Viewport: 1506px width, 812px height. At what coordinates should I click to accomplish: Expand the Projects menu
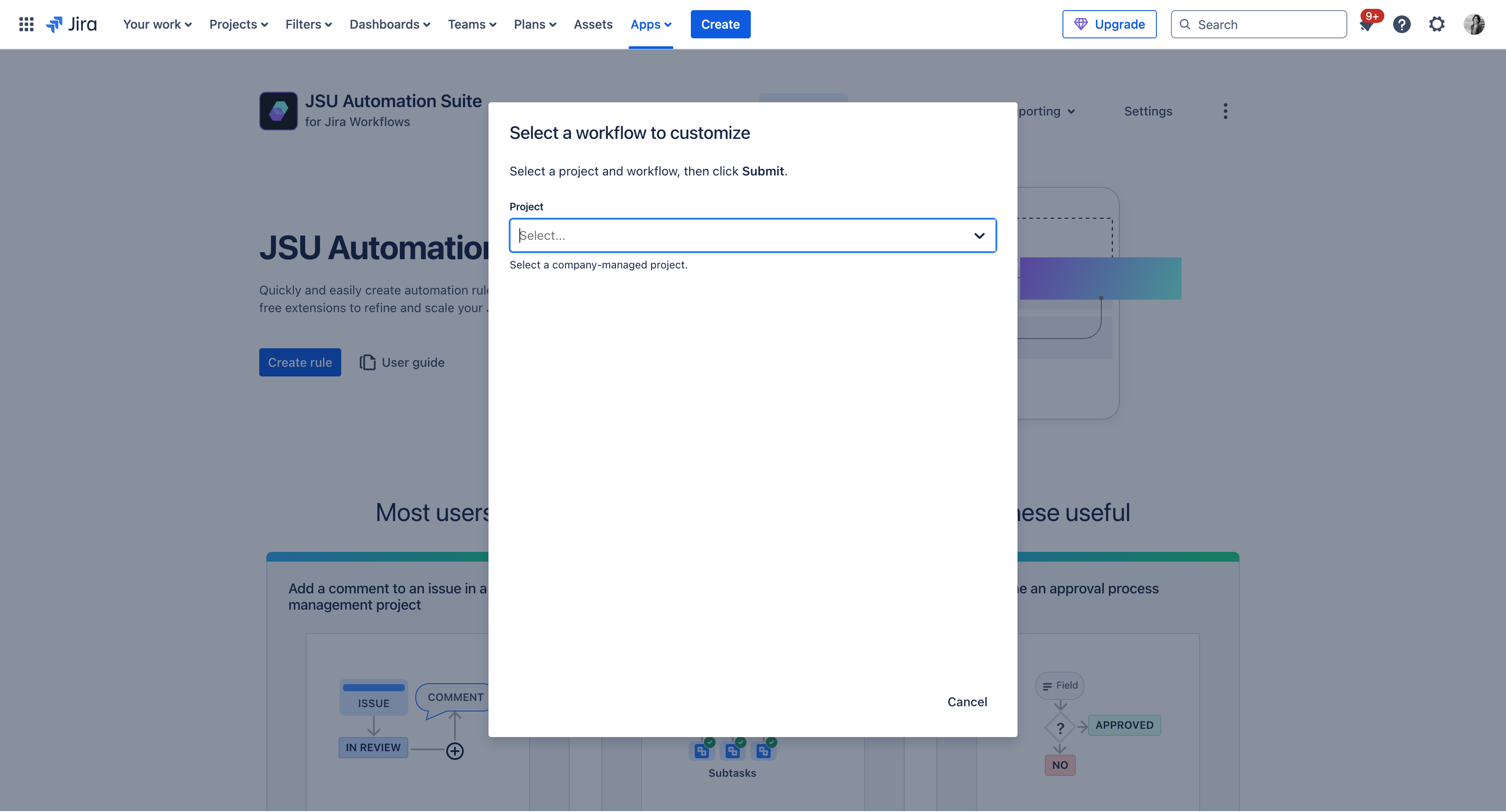pos(239,24)
